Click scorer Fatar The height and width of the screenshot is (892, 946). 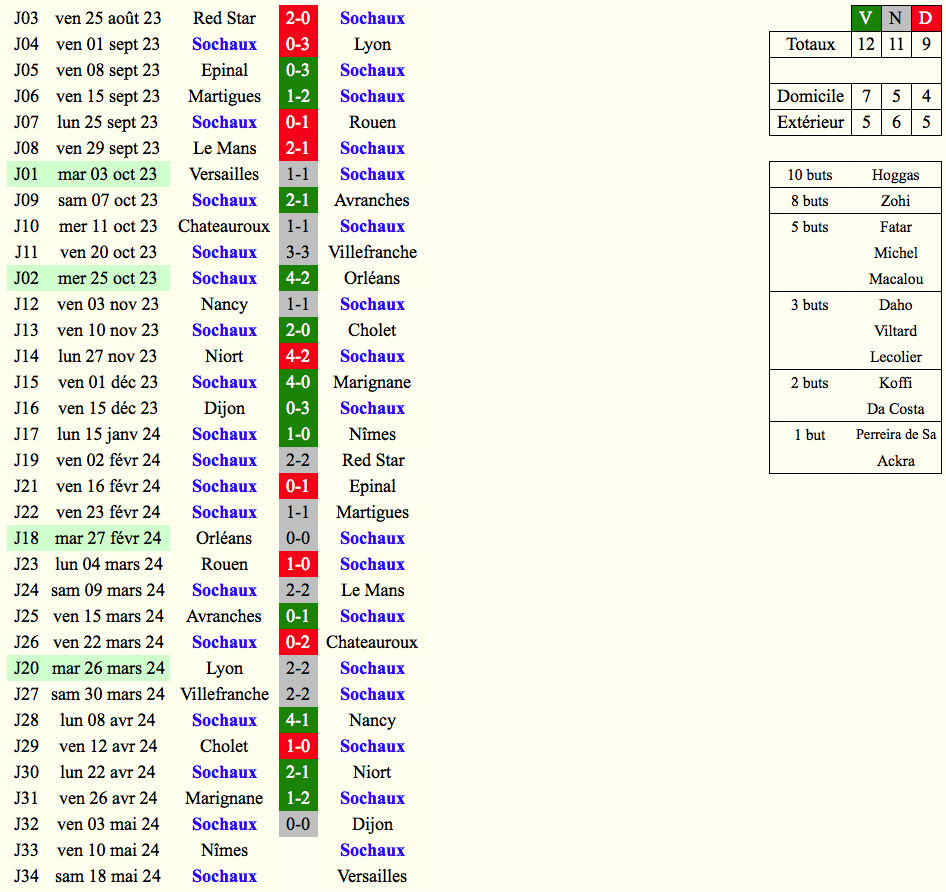tap(895, 227)
